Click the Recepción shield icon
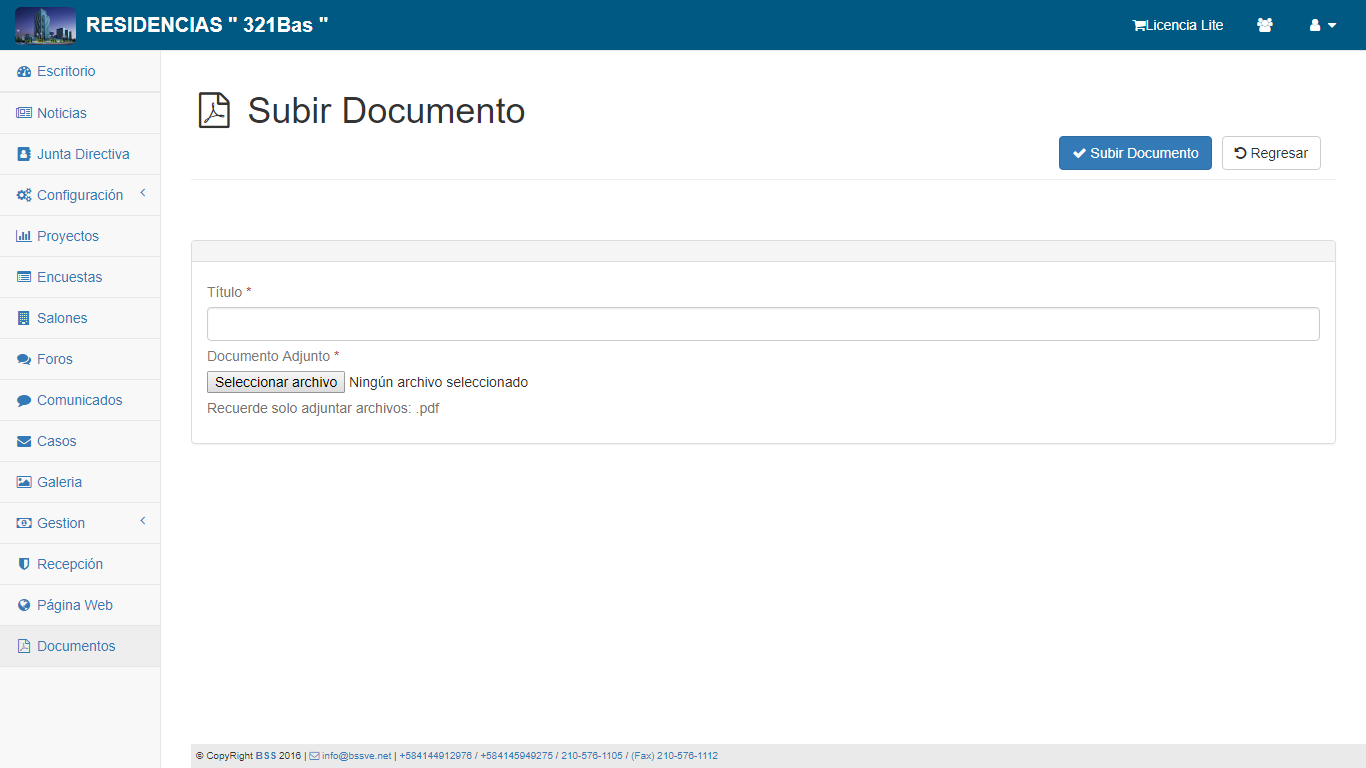The width and height of the screenshot is (1366, 768). 24,564
